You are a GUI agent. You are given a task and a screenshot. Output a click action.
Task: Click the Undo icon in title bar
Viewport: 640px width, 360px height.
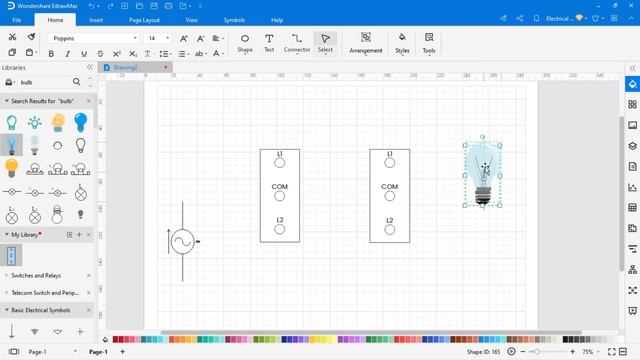(91, 6)
